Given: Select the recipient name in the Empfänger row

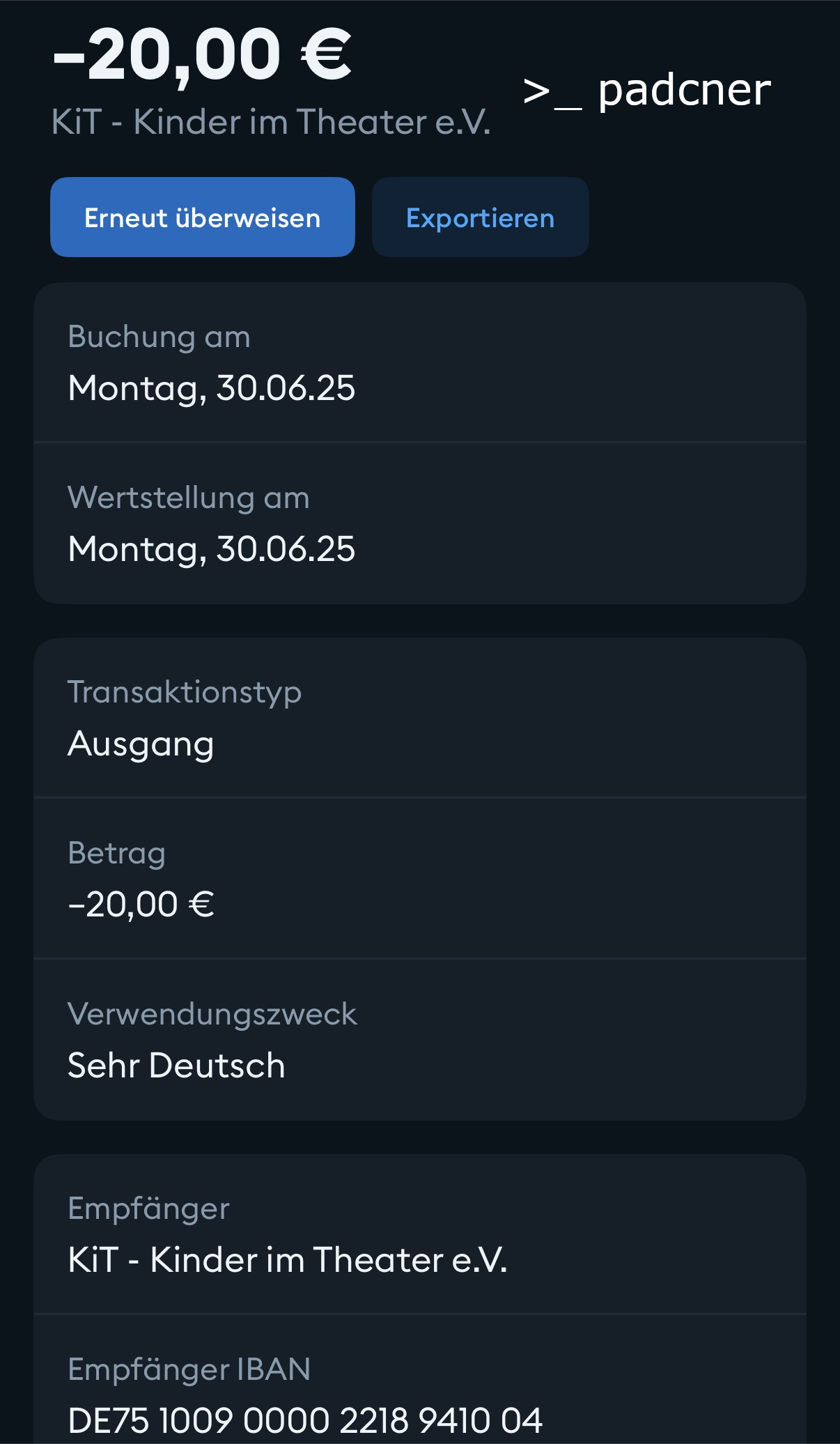Looking at the screenshot, I should pyautogui.click(x=287, y=1260).
